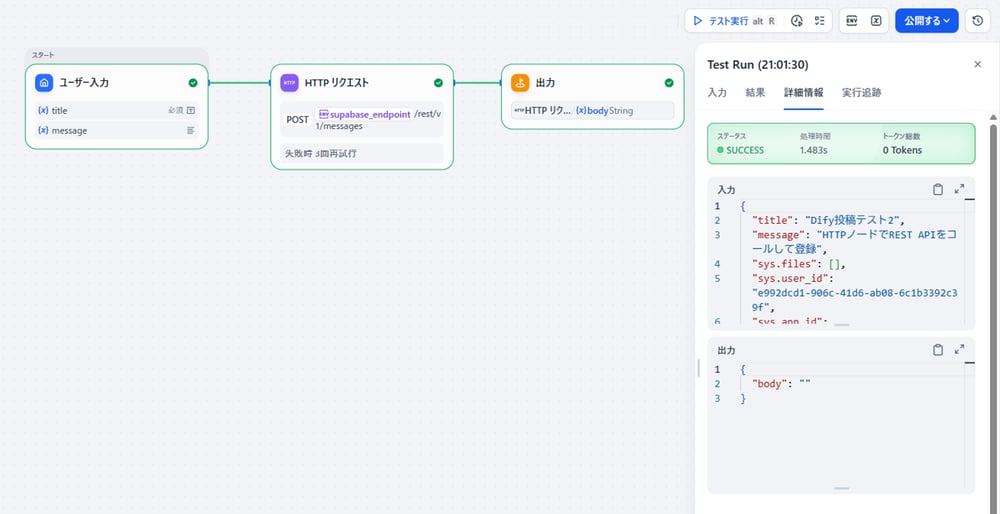The image size is (1000, 514).
Task: Switch to the 結果 tab
Action: tap(755, 93)
